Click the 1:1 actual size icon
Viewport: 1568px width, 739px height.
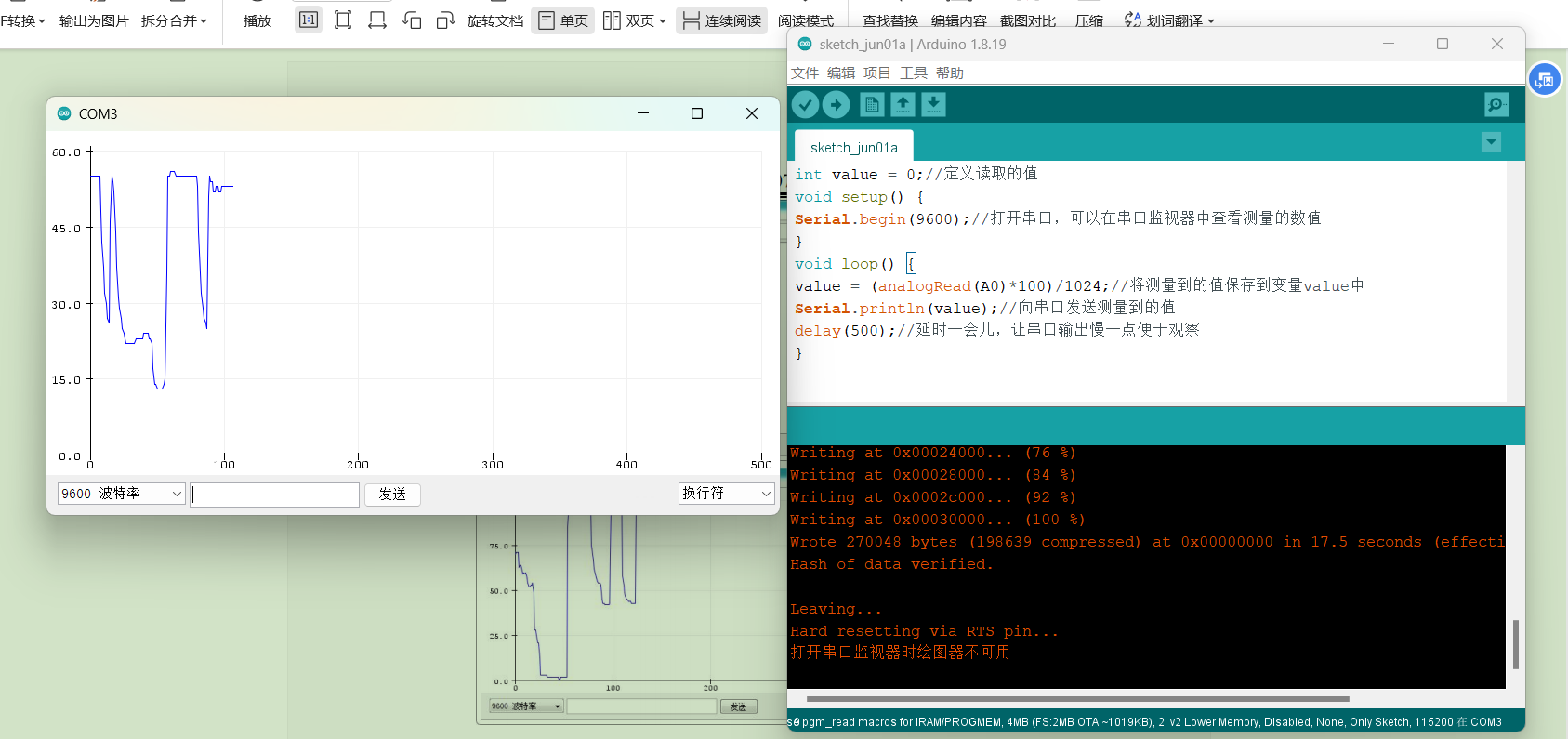click(309, 20)
